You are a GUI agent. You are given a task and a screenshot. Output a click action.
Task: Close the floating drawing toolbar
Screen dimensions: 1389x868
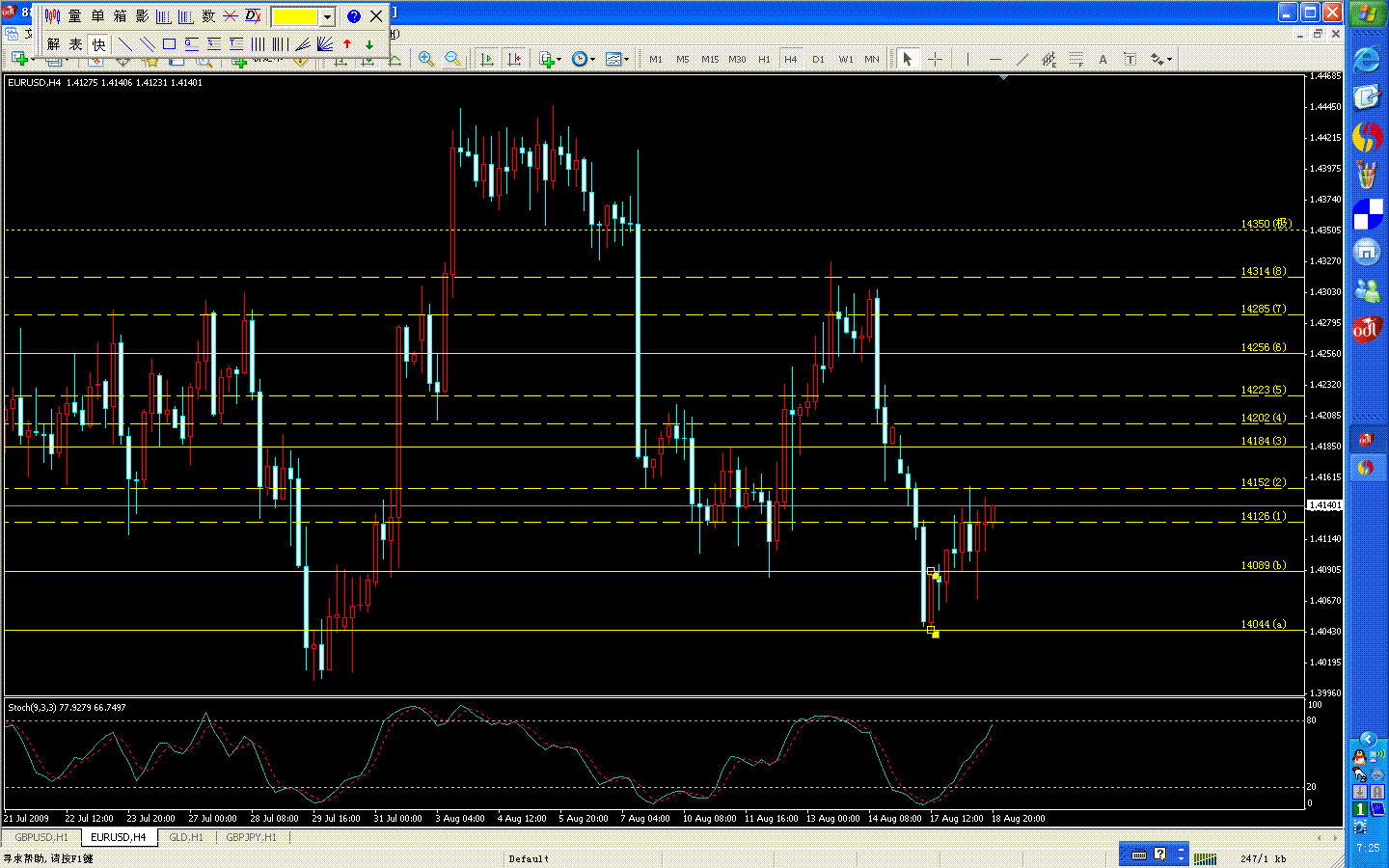376,16
